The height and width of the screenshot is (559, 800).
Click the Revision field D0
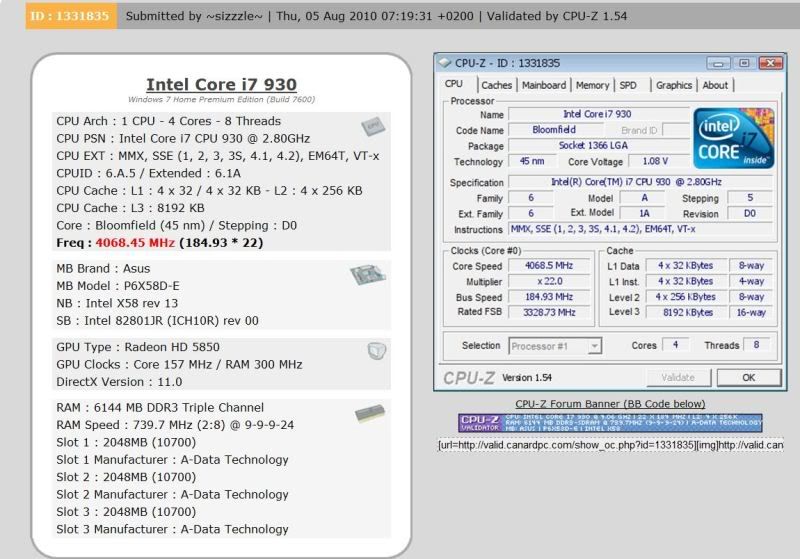tap(749, 214)
